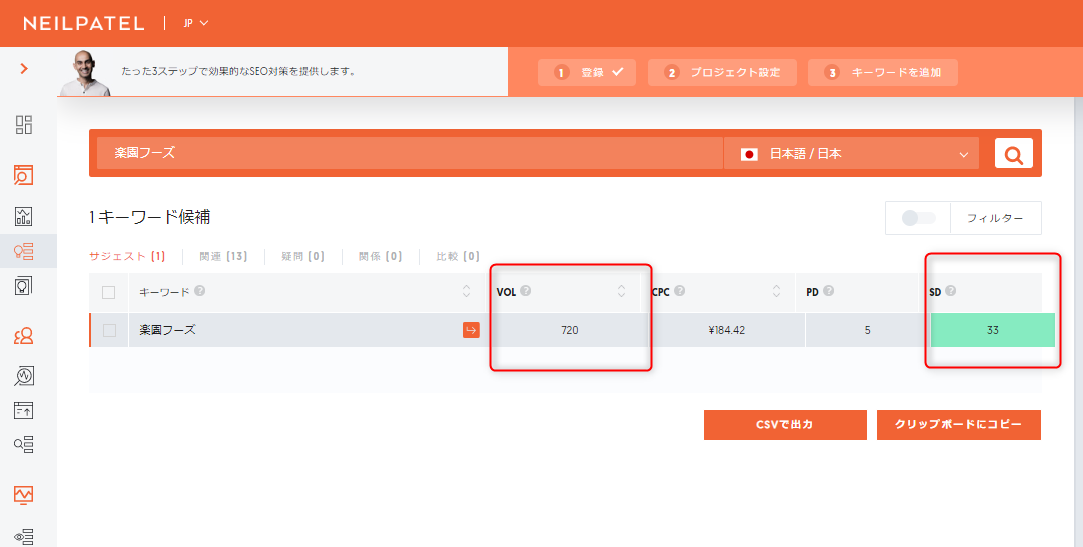The height and width of the screenshot is (547, 1083).
Task: Click the VOL value 720
Action: click(570, 330)
